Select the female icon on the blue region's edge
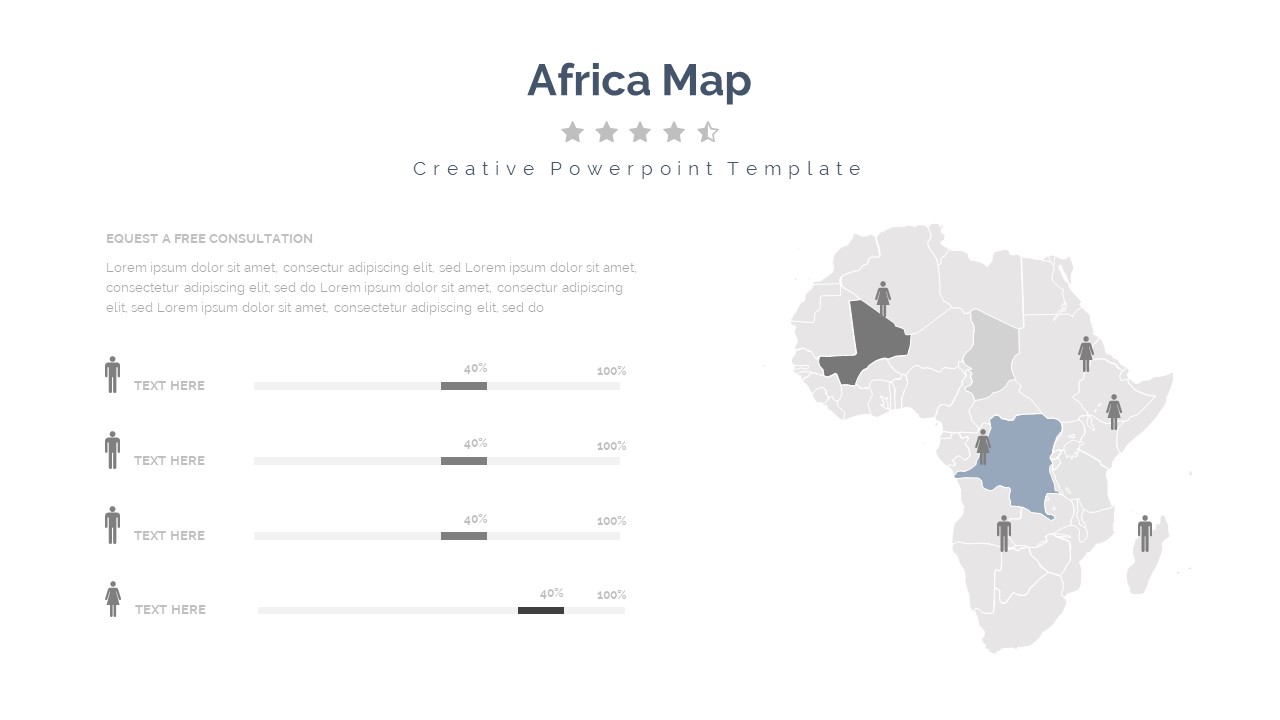Image resolution: width=1280 pixels, height=720 pixels. pos(983,446)
